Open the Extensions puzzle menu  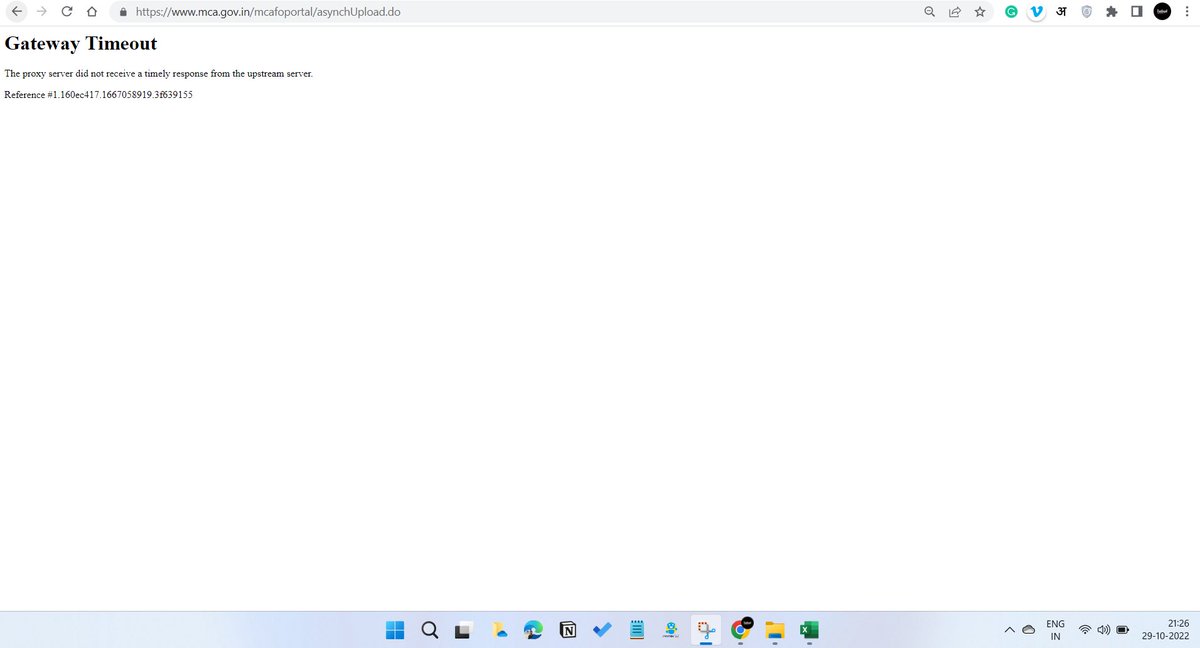click(x=1111, y=12)
